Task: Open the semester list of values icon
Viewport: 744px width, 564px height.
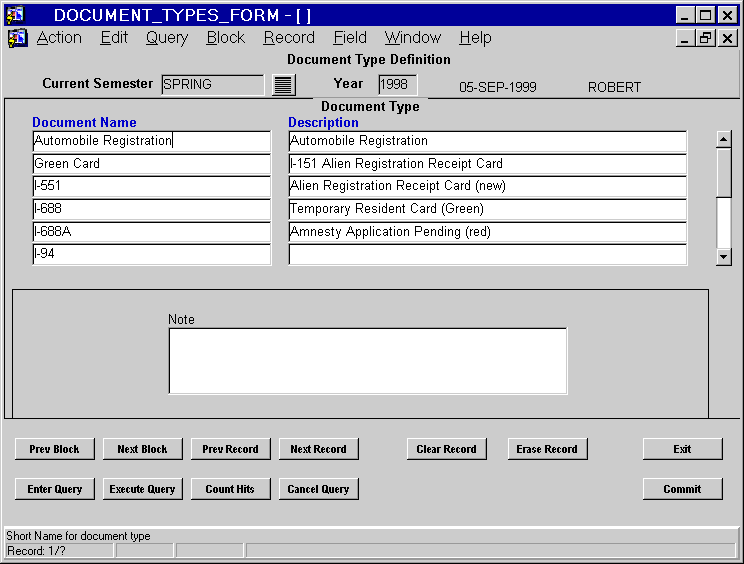Action: [284, 85]
